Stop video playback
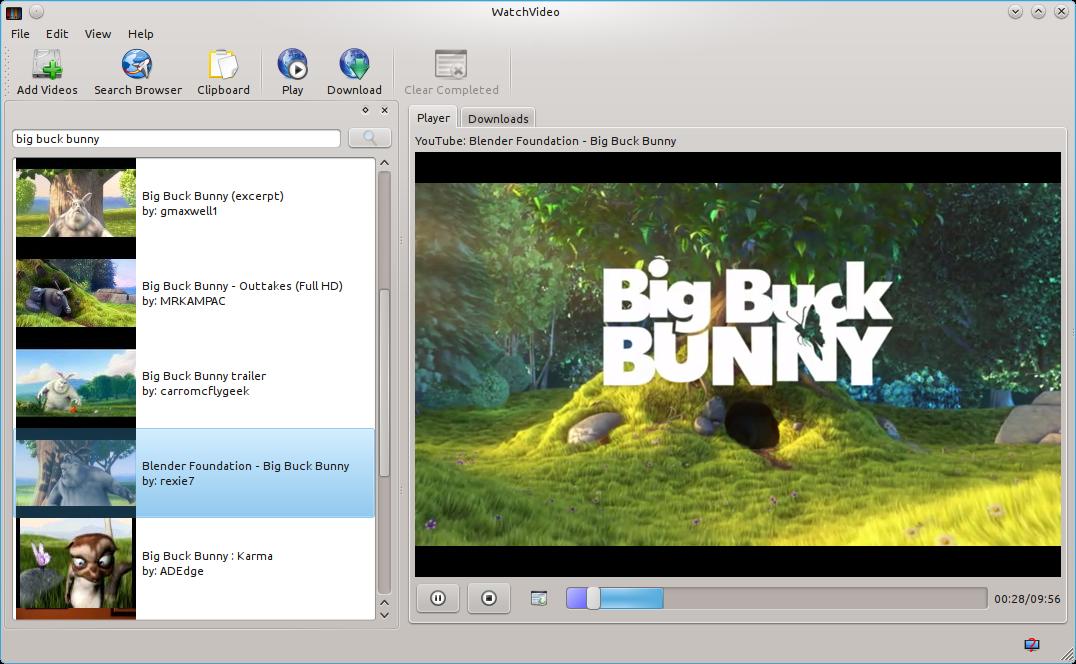This screenshot has height=664, width=1076. 489,598
